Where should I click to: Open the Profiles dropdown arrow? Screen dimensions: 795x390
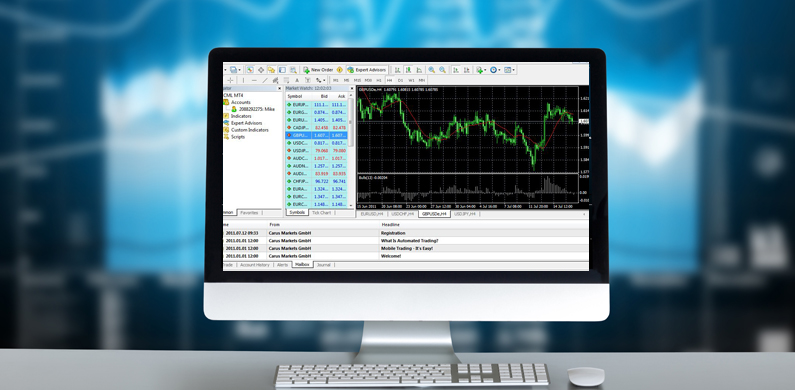pyautogui.click(x=239, y=70)
